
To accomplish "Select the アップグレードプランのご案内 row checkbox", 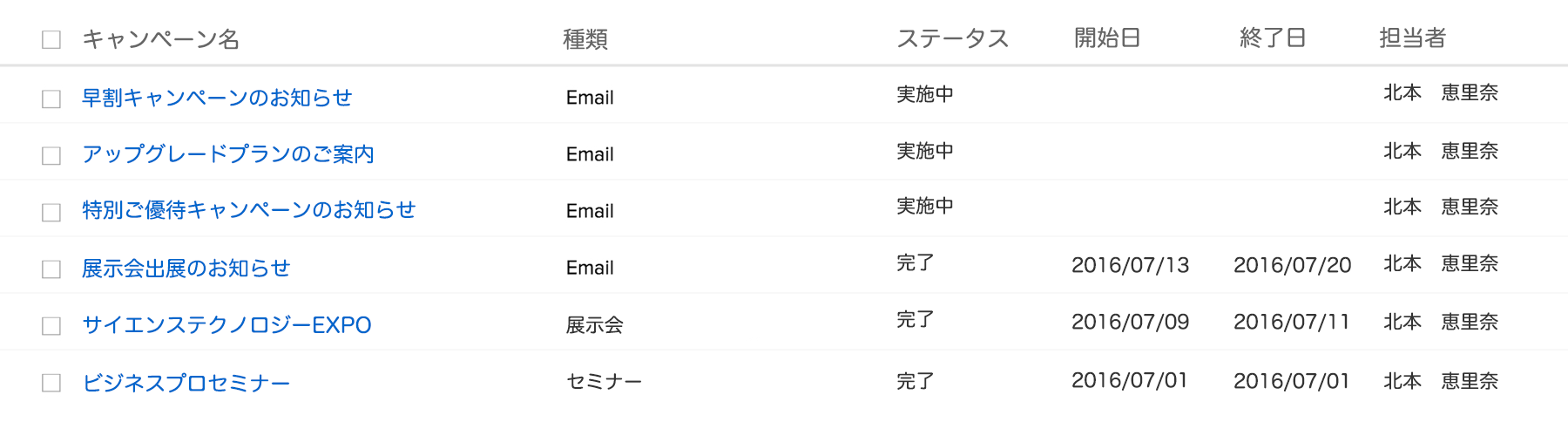I will [51, 155].
